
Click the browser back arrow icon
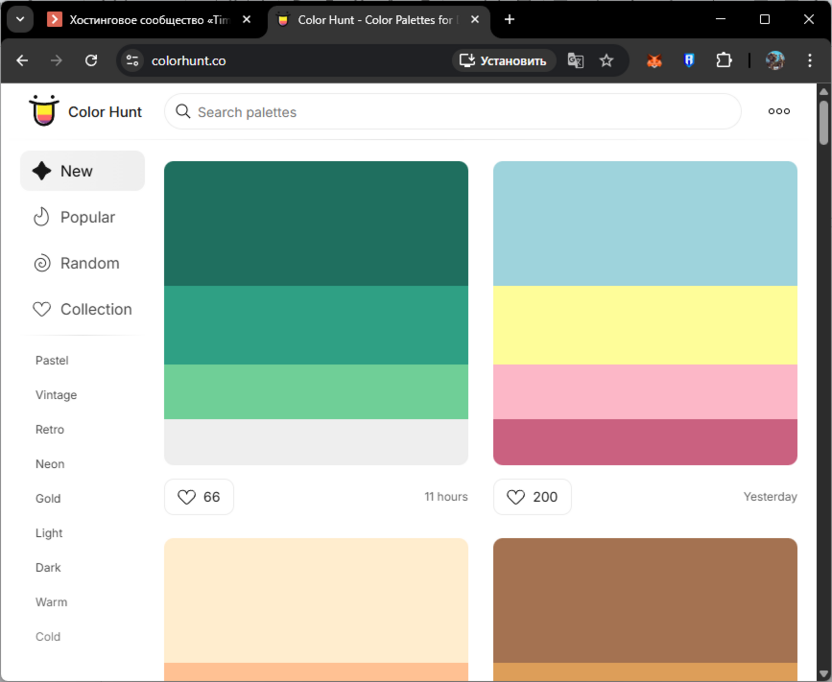click(22, 61)
